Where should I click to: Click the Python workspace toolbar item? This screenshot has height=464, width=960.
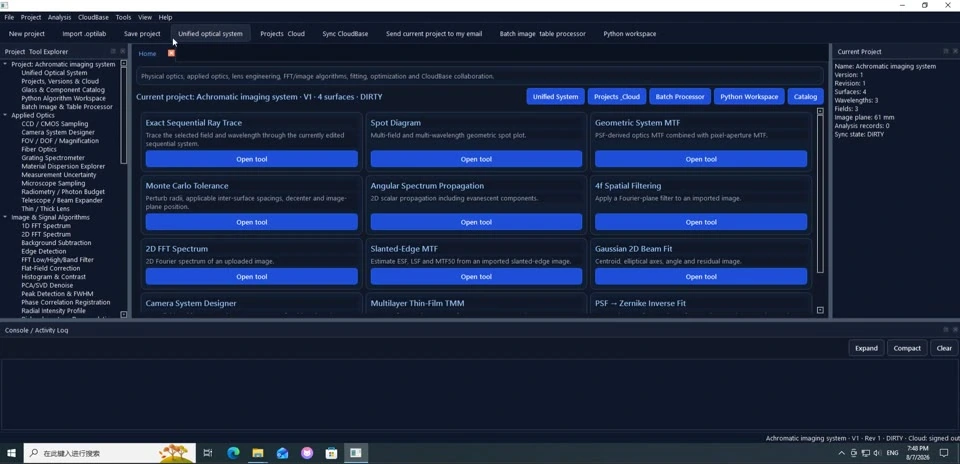tap(629, 34)
